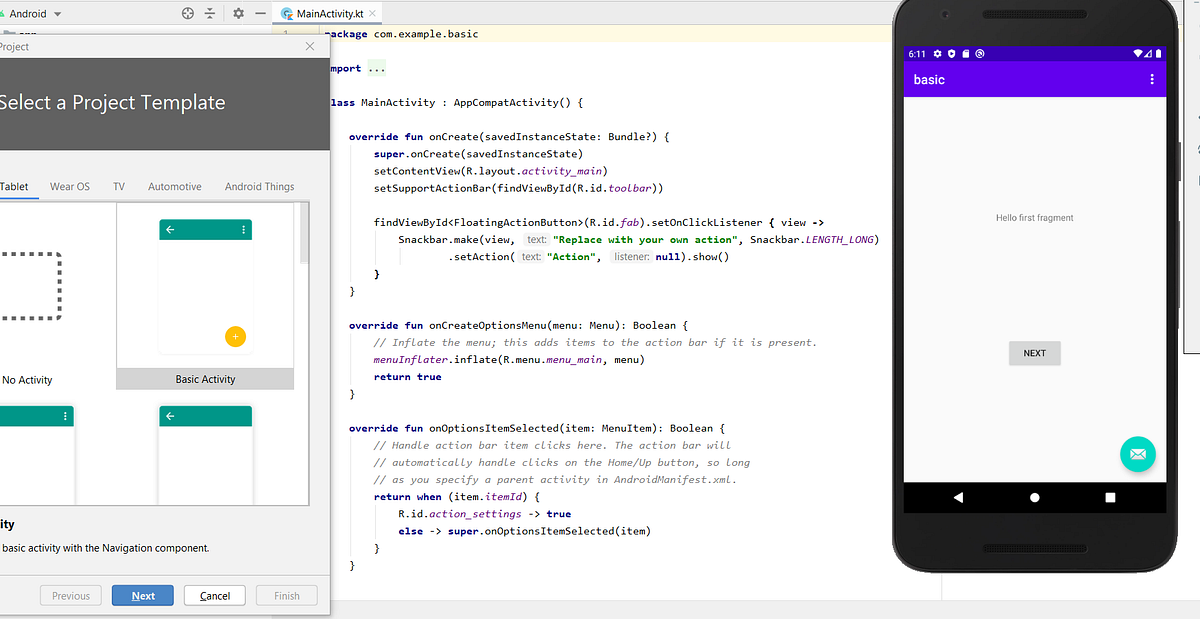The height and width of the screenshot is (619, 1200).
Task: Click the Hide panel minimize icon
Action: (x=259, y=15)
